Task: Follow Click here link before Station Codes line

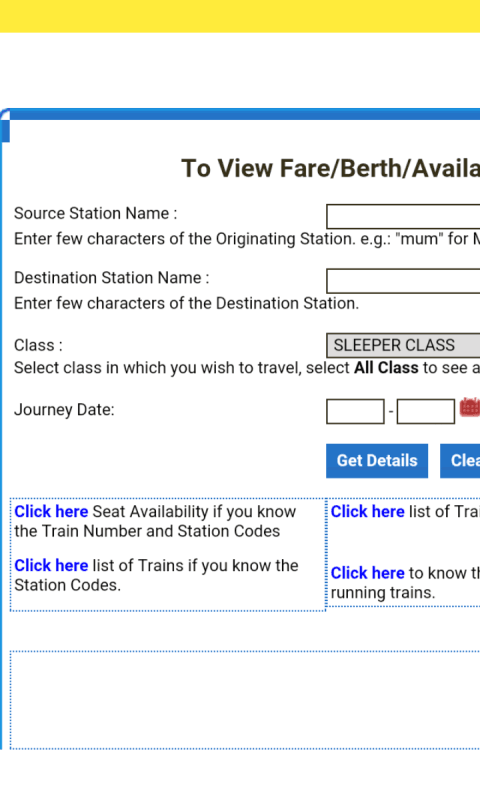Action: tap(51, 565)
